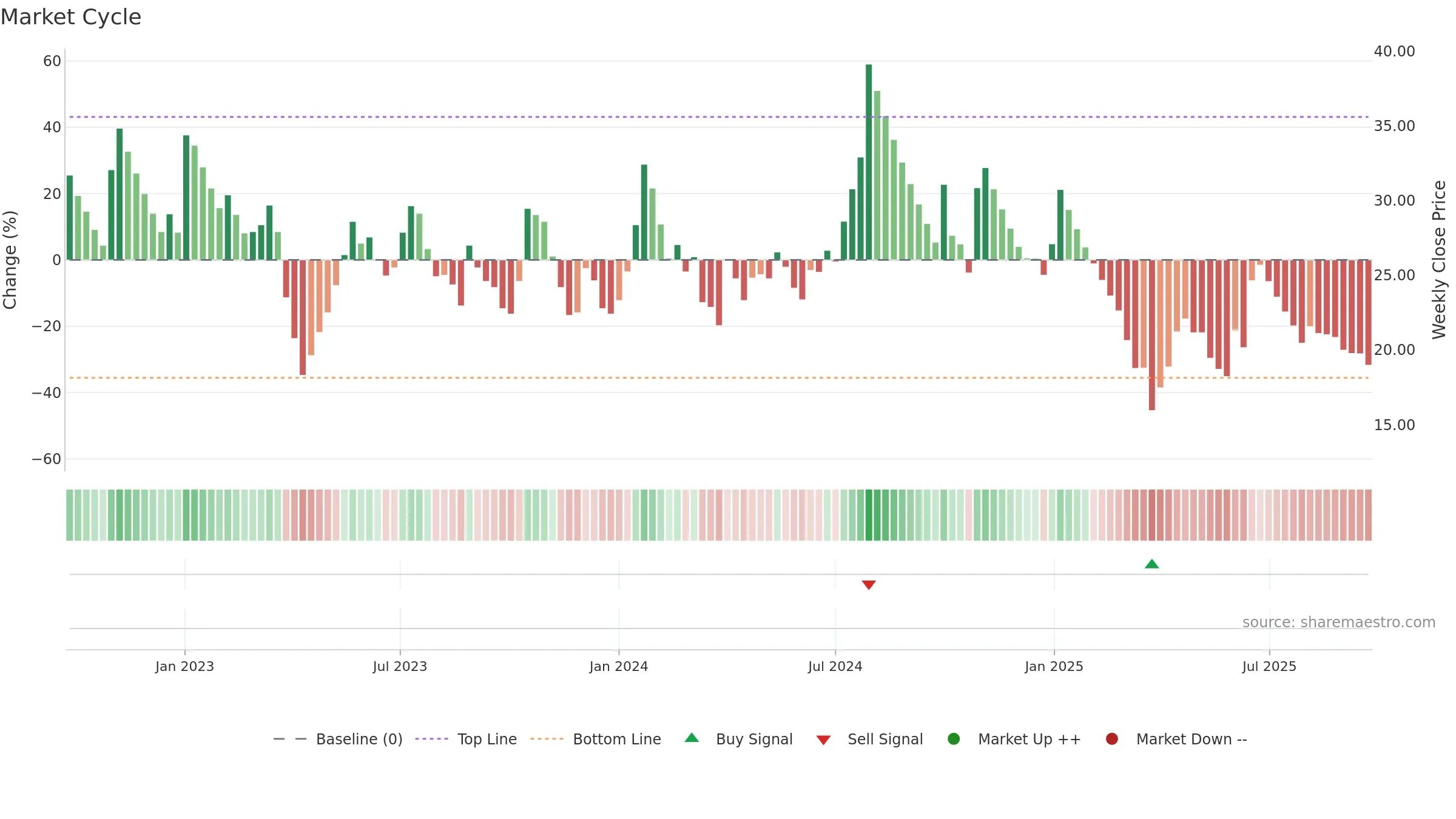Screen dimensions: 1456x819
Task: Toggle the Buy Signal legend entry
Action: [x=738, y=739]
